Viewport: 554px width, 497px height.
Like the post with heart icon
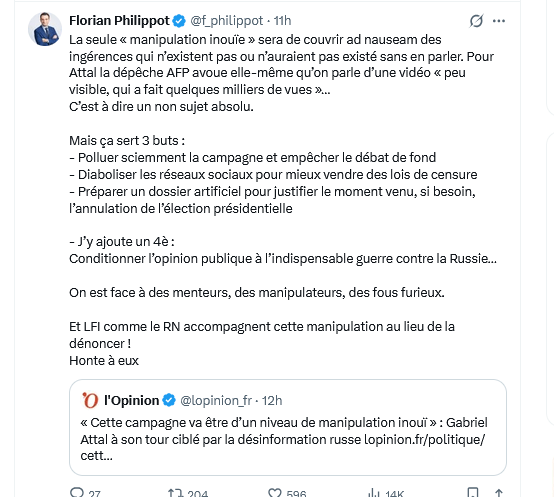pos(275,492)
